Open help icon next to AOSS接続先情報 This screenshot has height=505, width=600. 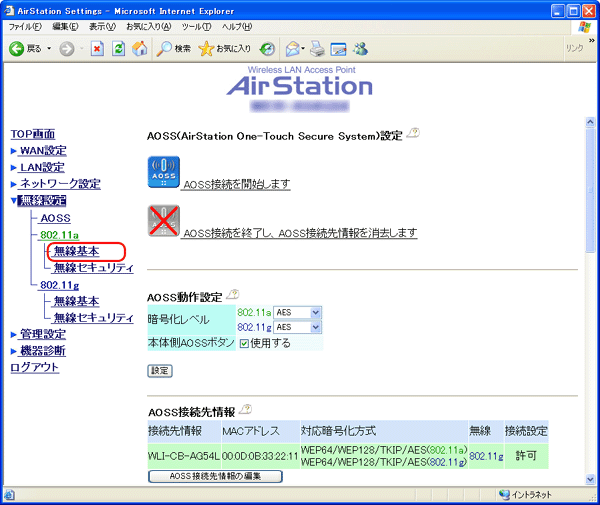[x=245, y=409]
